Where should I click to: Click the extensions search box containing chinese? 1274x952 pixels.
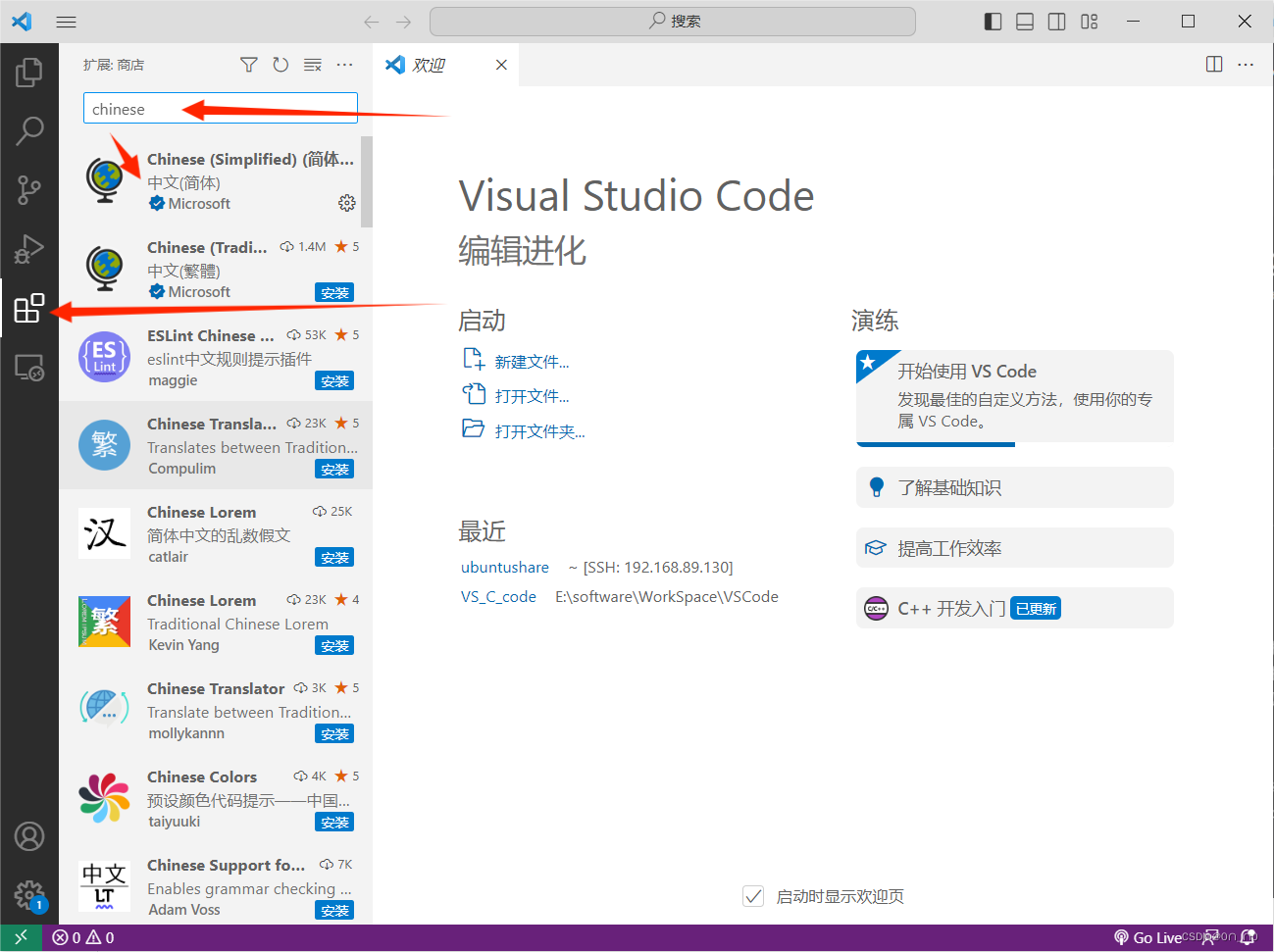click(x=221, y=109)
